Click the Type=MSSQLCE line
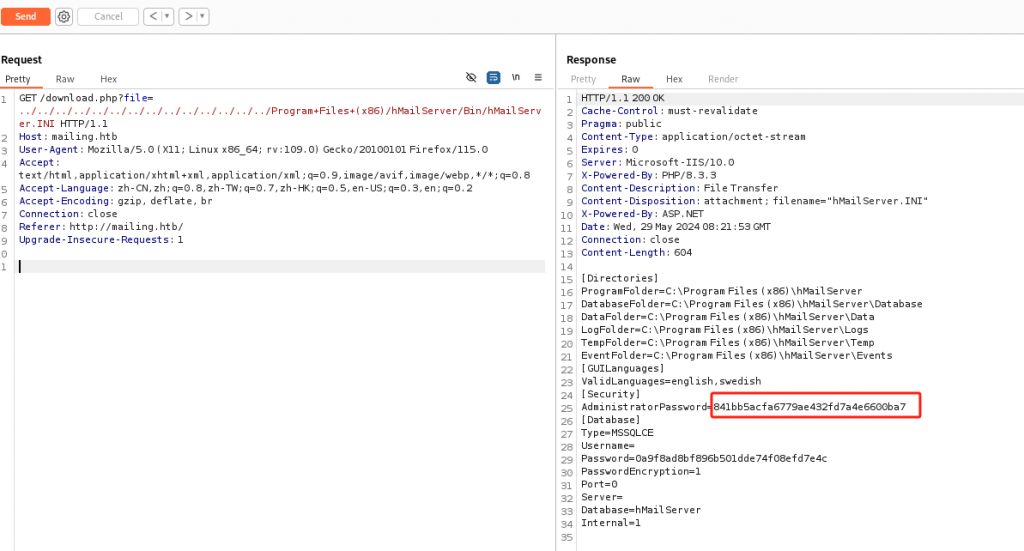 tap(617, 433)
